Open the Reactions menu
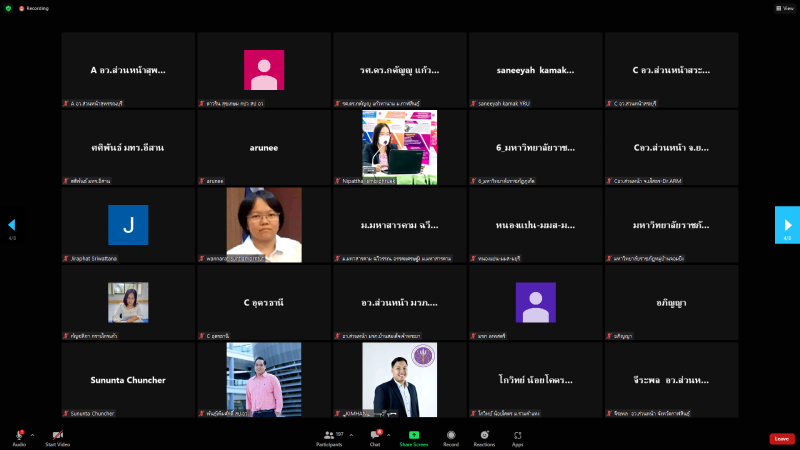This screenshot has width=800, height=450. [x=484, y=437]
